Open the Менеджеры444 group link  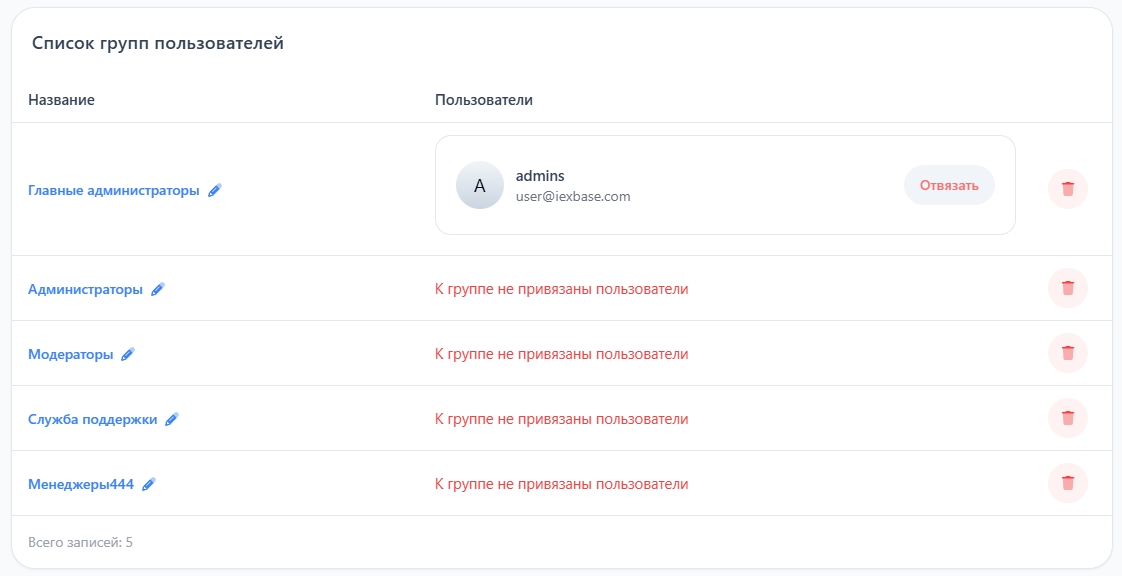[x=81, y=484]
